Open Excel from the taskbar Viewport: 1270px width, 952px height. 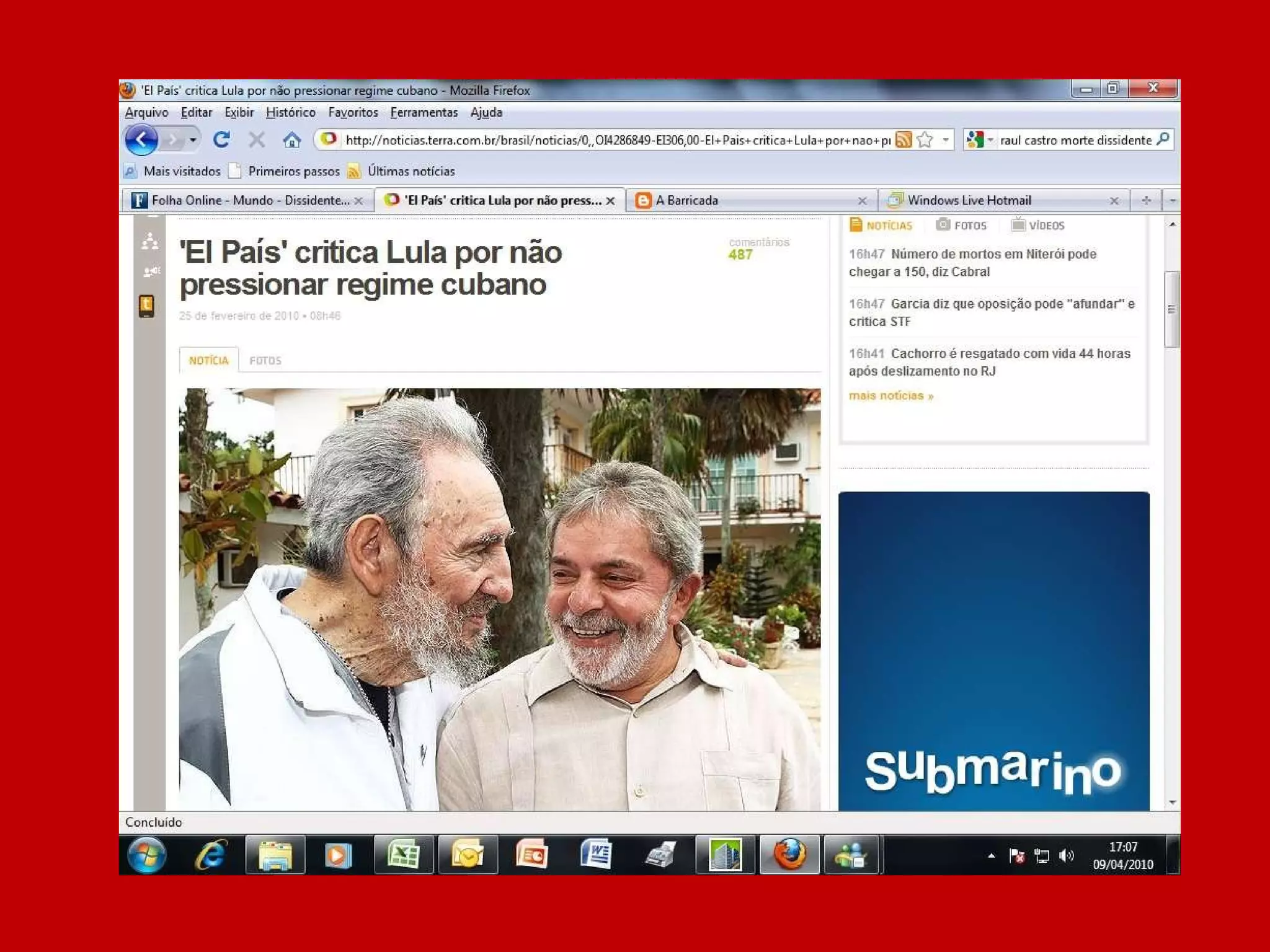(403, 855)
